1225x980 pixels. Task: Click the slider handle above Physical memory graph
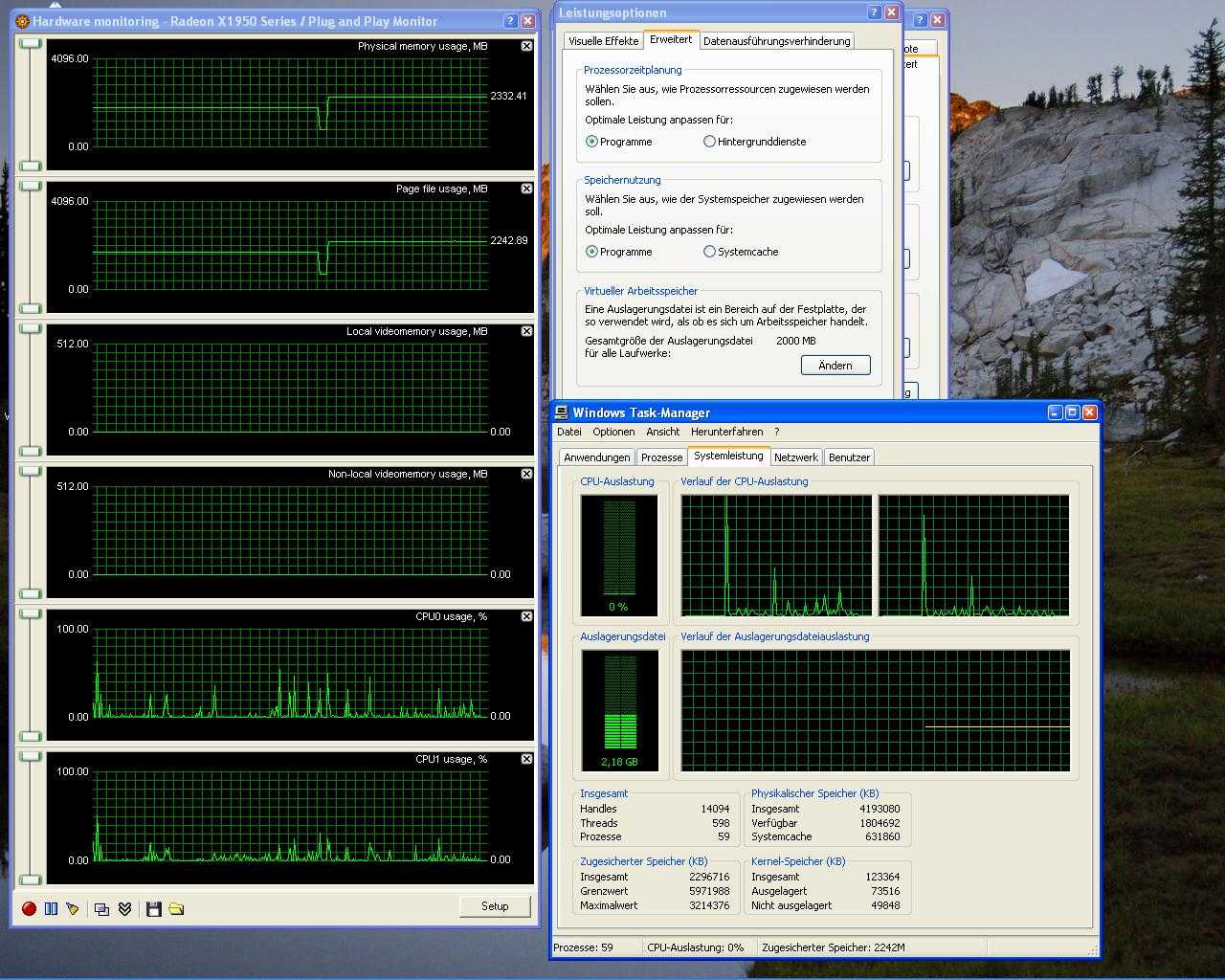tap(32, 43)
